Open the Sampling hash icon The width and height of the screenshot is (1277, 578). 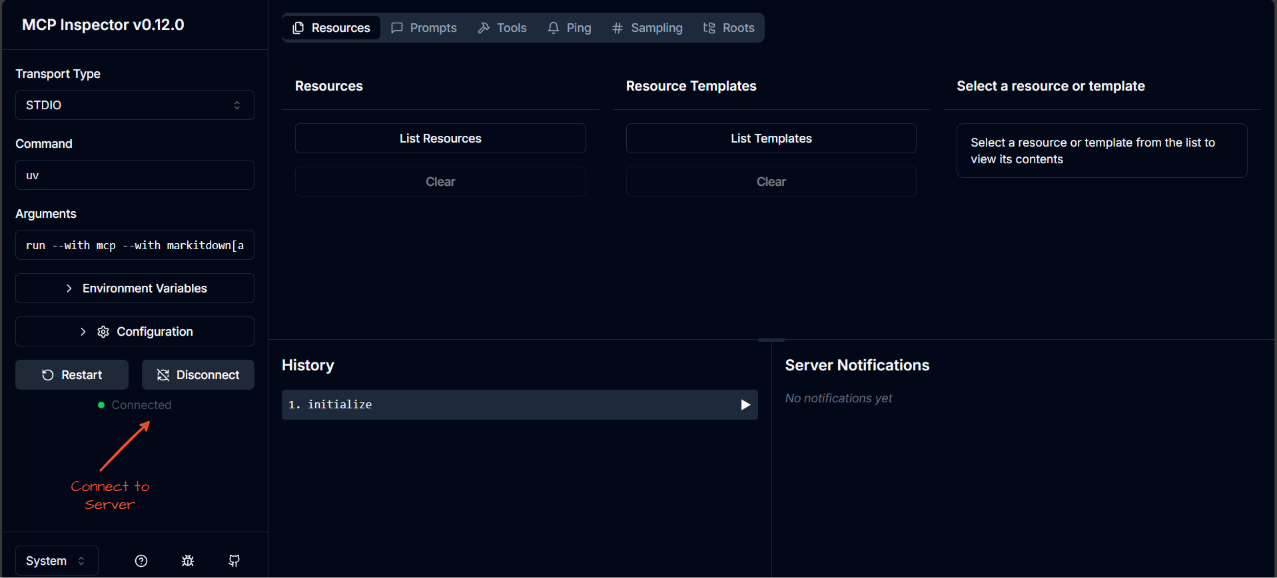(617, 27)
